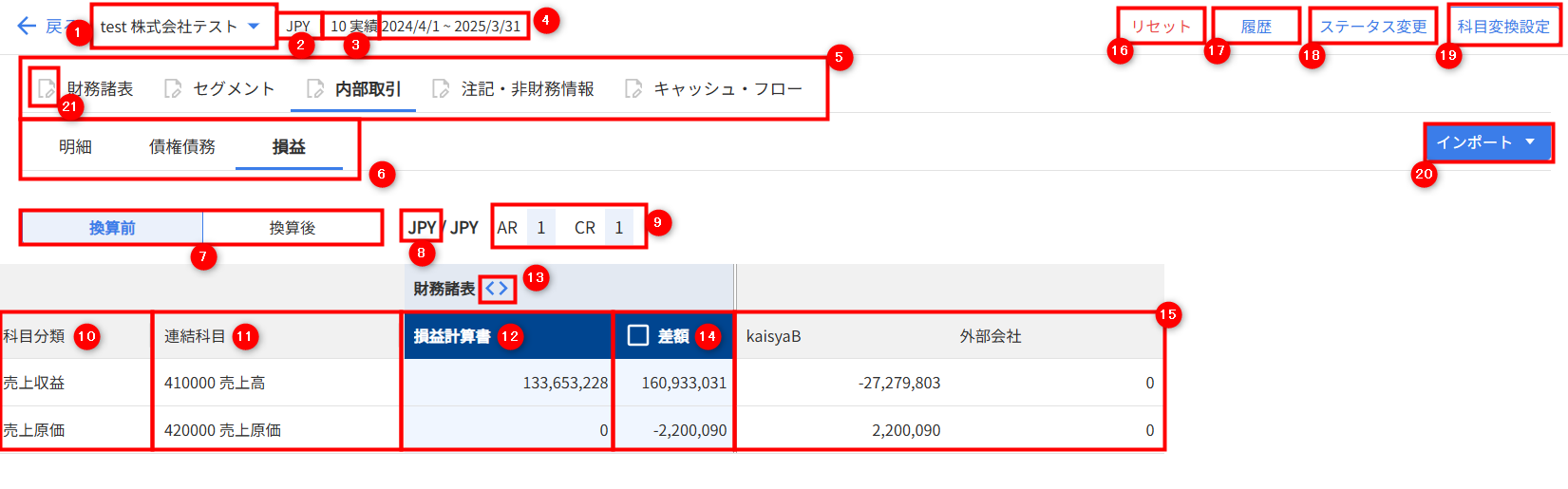
Task: Click the 損益計算書 column header
Action: [x=453, y=336]
